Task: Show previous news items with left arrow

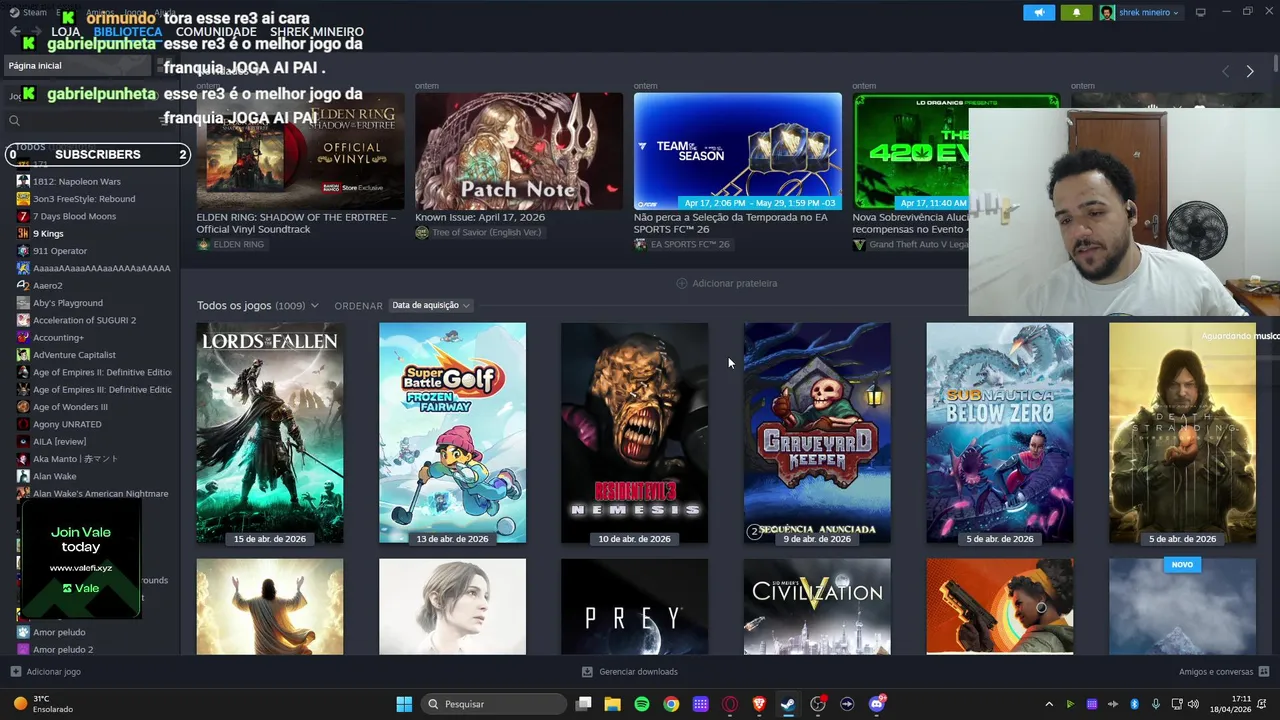Action: coord(1225,71)
